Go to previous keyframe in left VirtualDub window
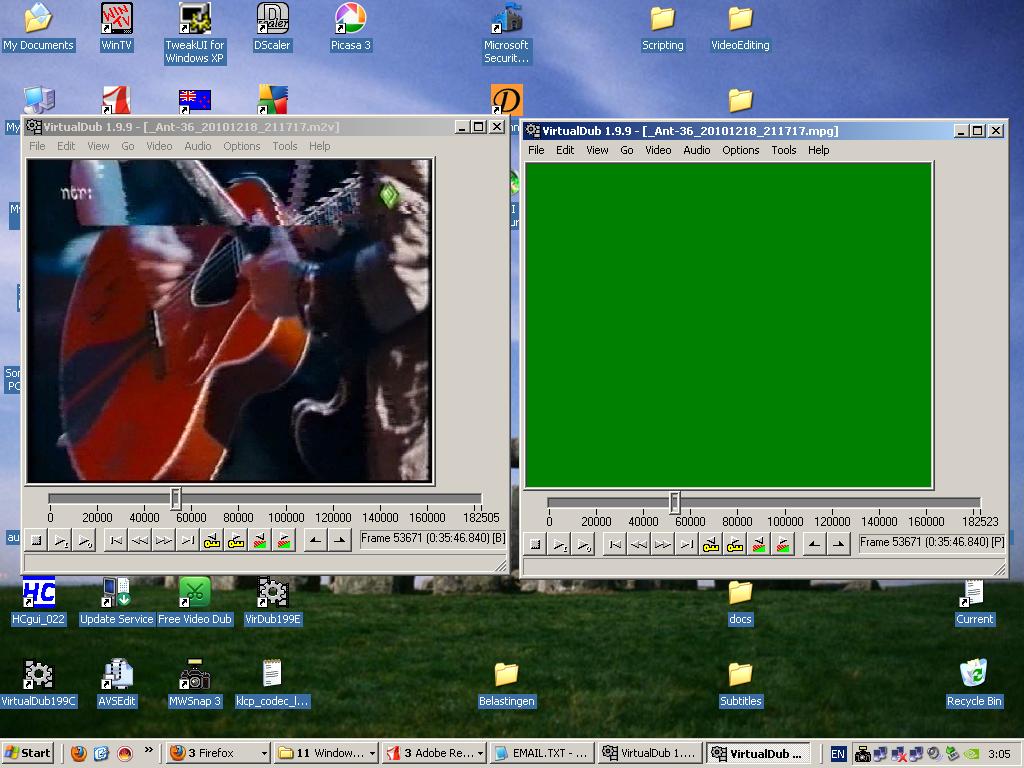Viewport: 1024px width, 768px height. coord(212,541)
